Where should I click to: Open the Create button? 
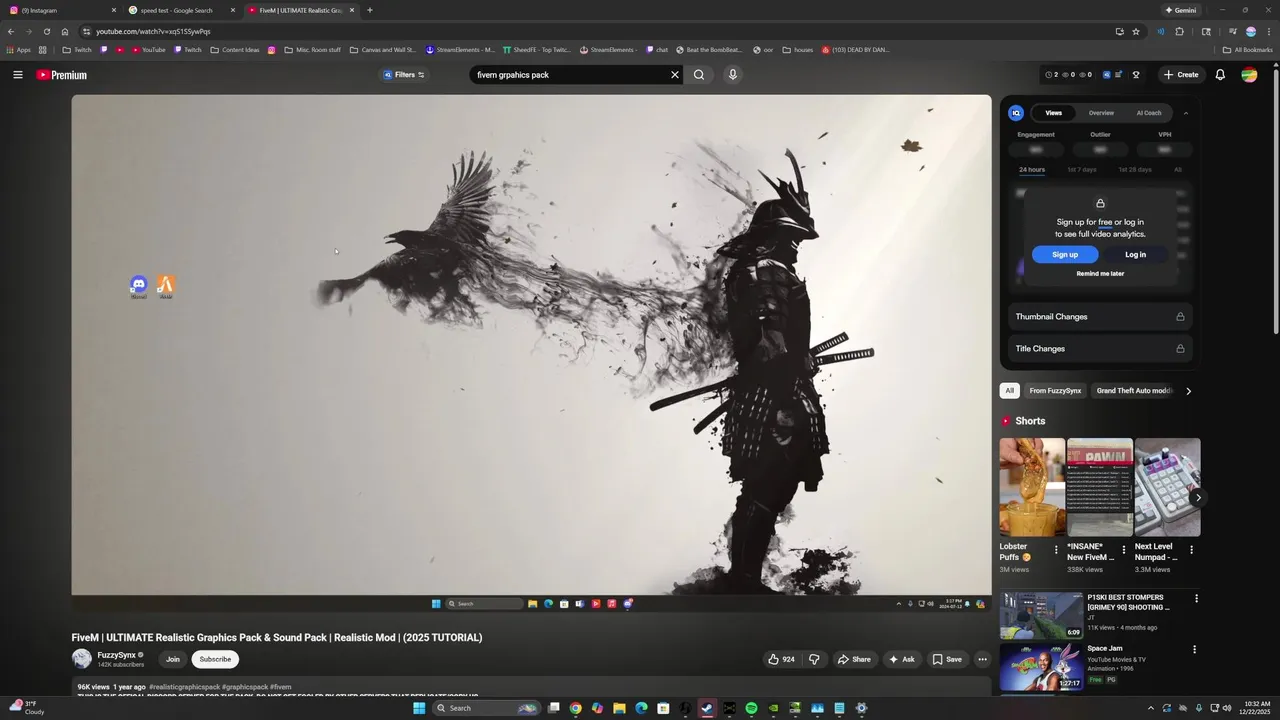1181,75
